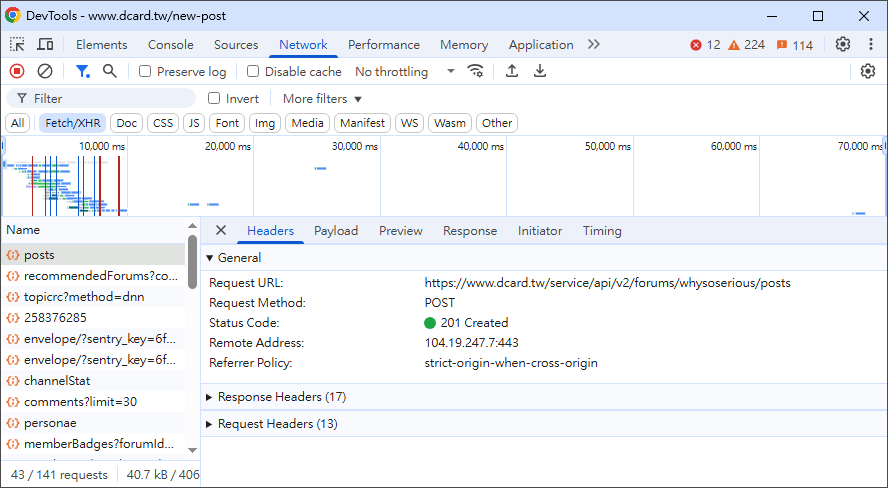Toggle the network filter funnel icon
Screen dimensions: 888x488
click(x=83, y=71)
